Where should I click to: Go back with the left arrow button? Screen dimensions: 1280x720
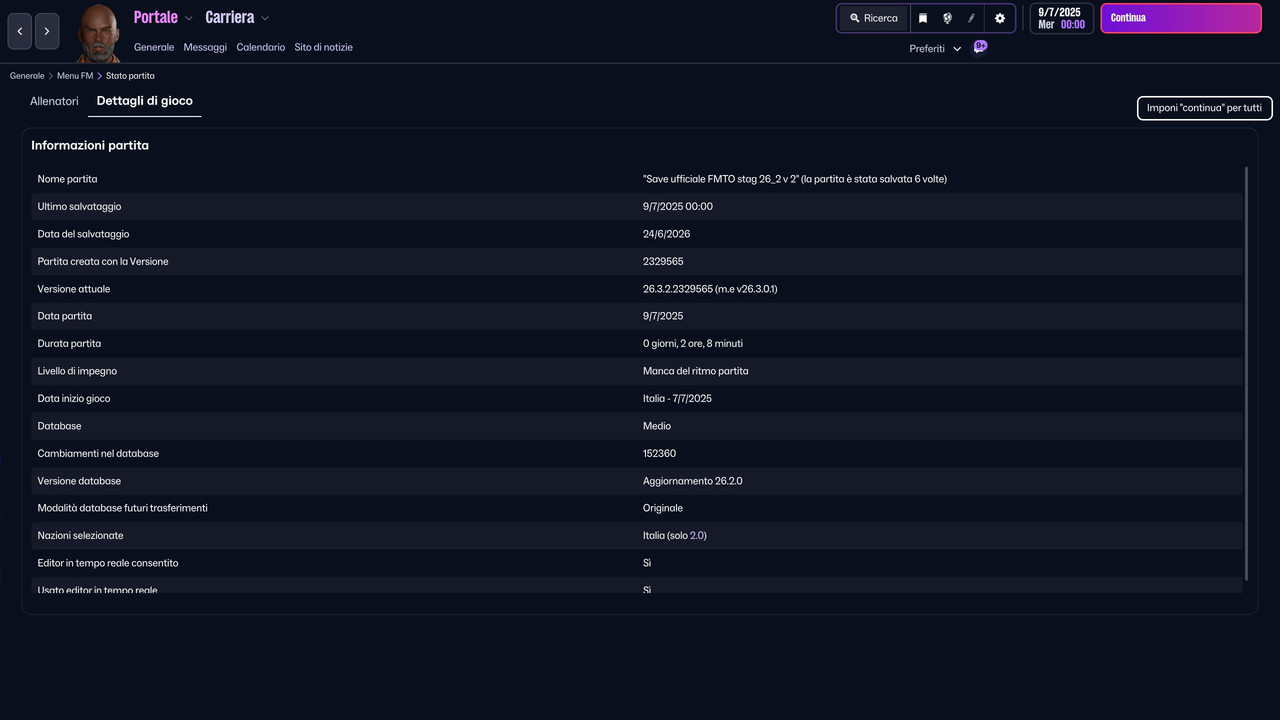pyautogui.click(x=19, y=31)
